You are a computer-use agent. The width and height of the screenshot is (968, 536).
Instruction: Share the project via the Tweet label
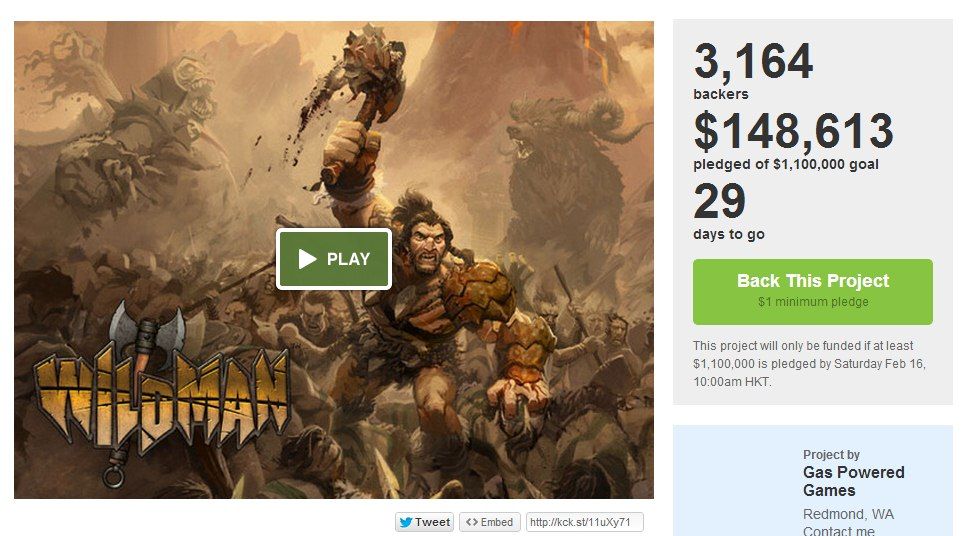(432, 522)
